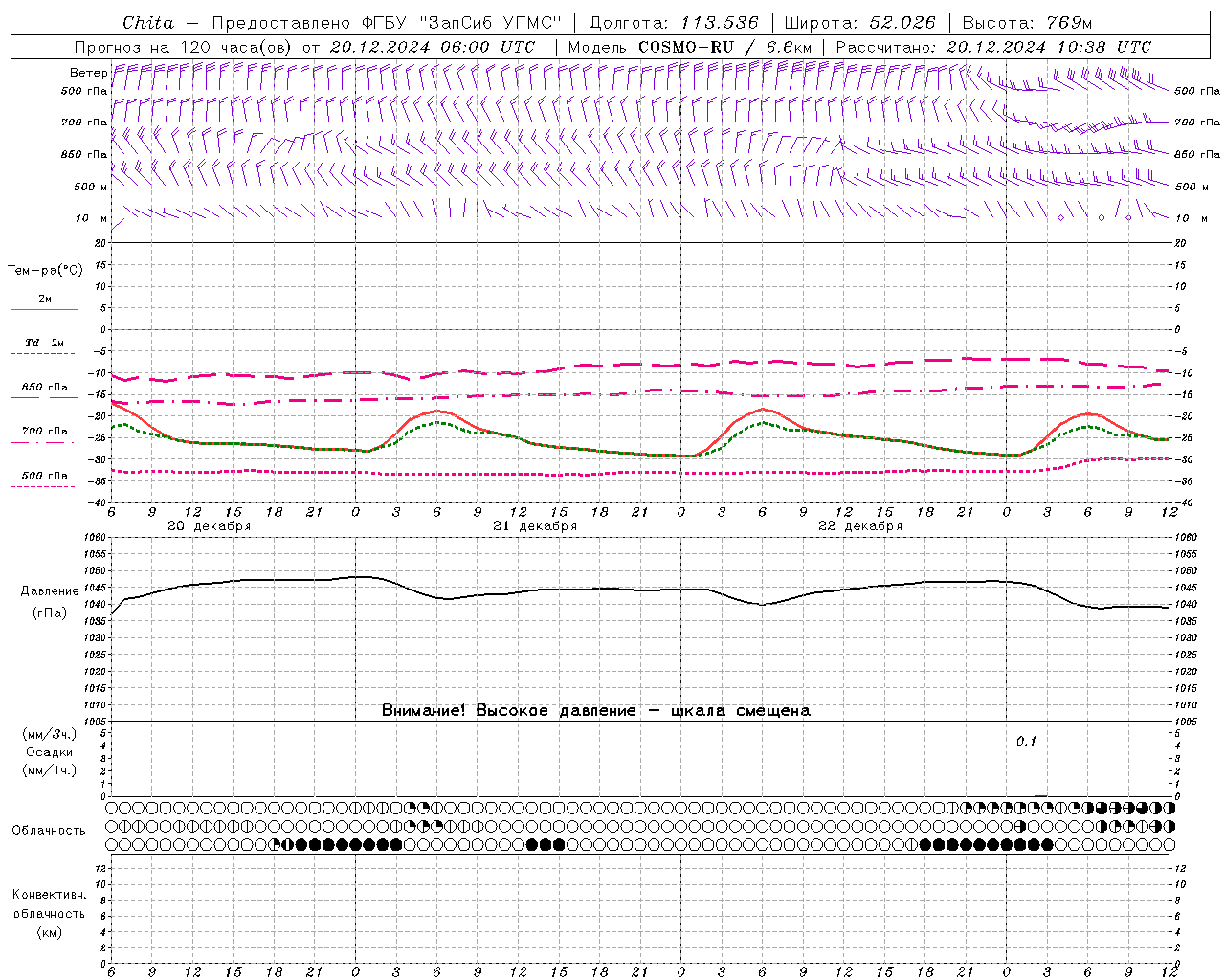Click the "21 декабря" date label
The width and height of the screenshot is (1225, 980).
(x=535, y=526)
